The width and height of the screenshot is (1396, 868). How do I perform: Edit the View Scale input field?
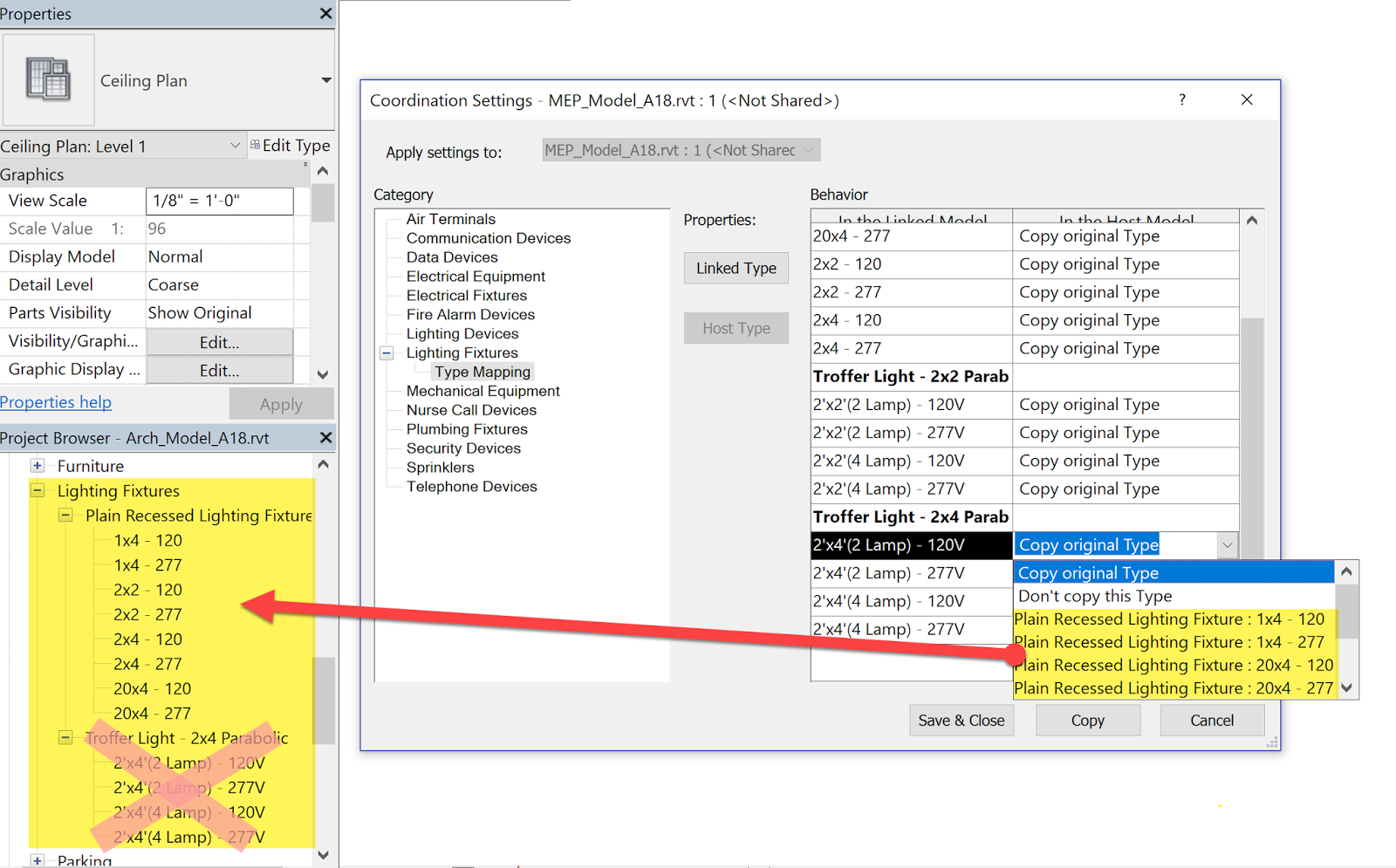tap(218, 201)
